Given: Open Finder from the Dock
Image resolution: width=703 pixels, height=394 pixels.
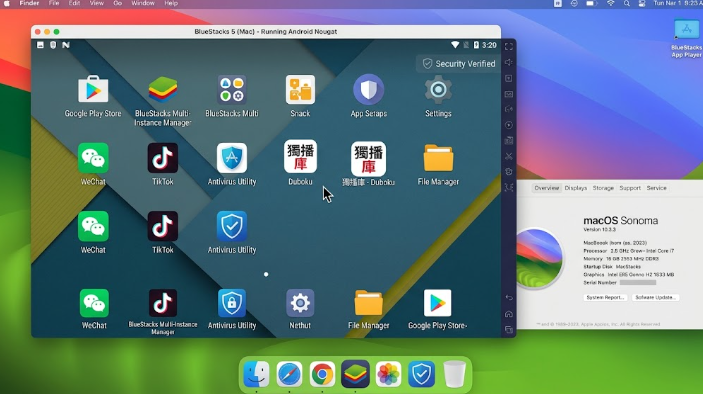Looking at the screenshot, I should click(x=256, y=373).
